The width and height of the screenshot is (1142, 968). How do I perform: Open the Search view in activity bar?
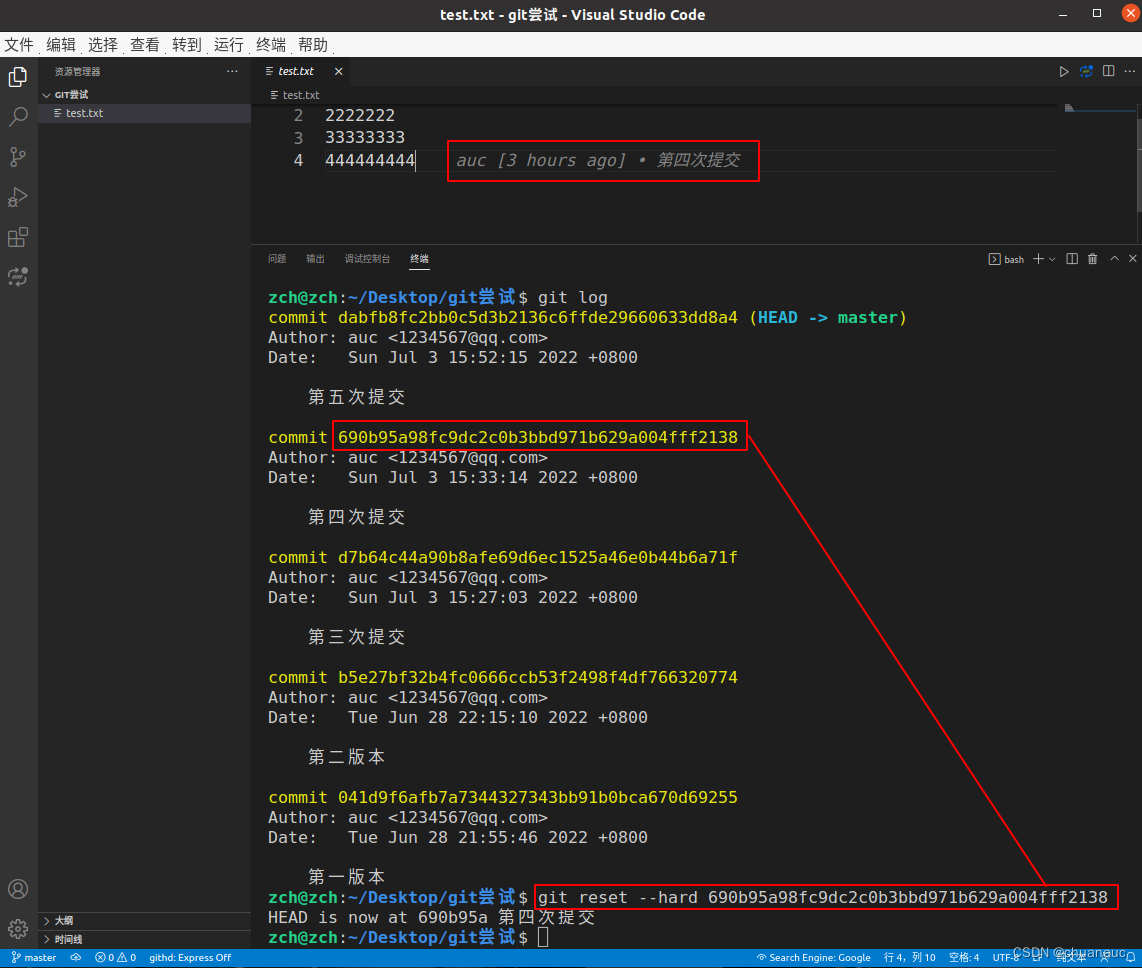tap(18, 117)
